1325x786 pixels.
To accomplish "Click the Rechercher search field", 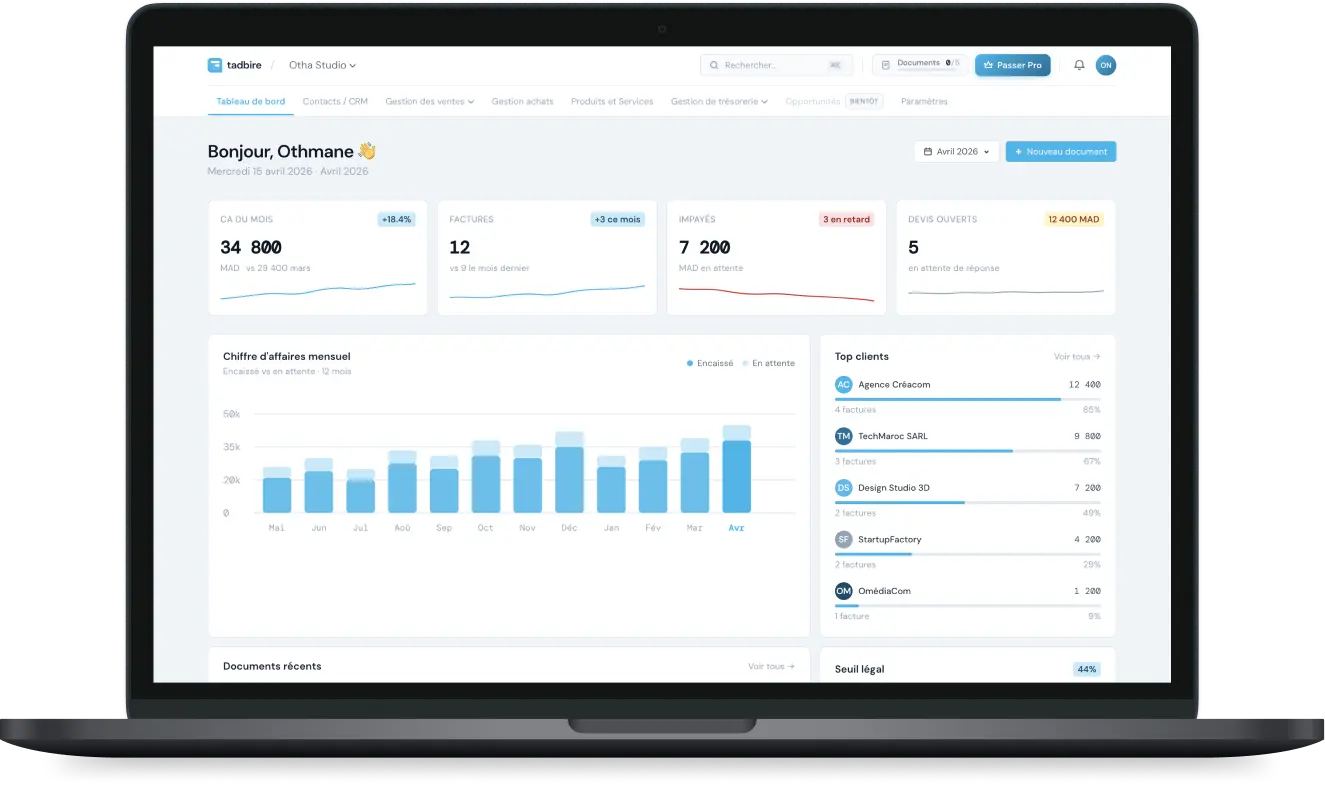I will point(777,65).
